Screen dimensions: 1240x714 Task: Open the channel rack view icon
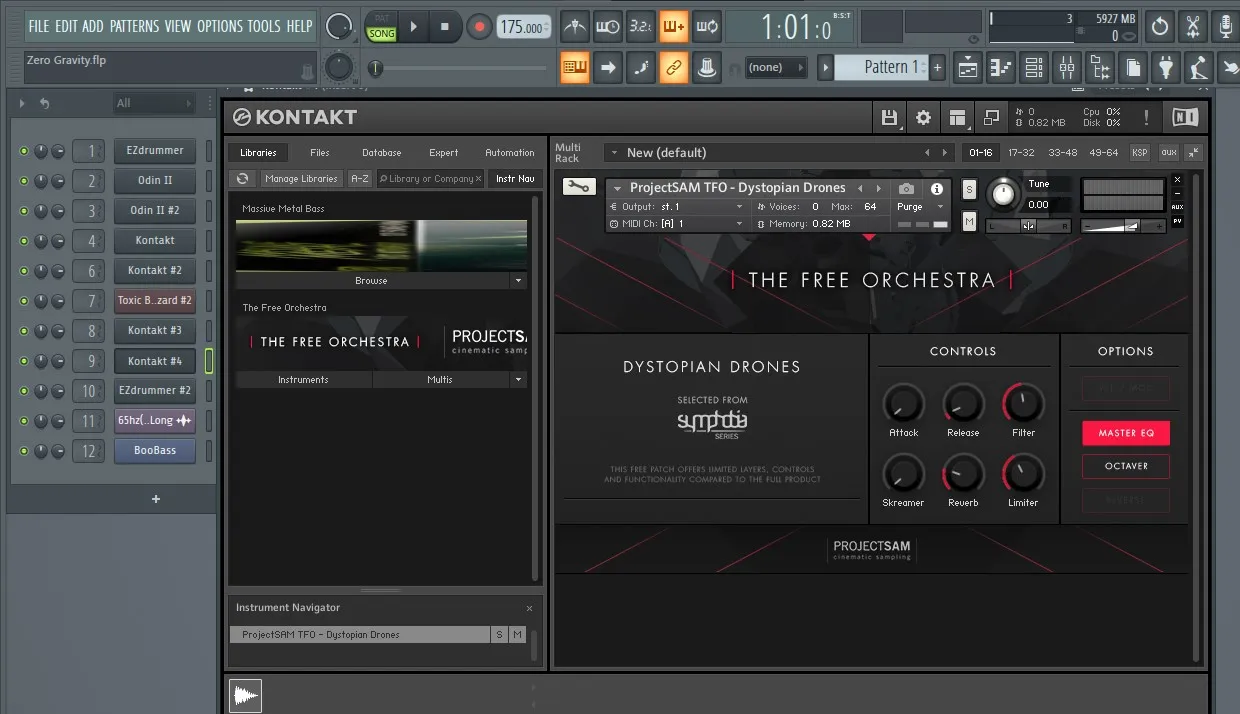(1034, 68)
